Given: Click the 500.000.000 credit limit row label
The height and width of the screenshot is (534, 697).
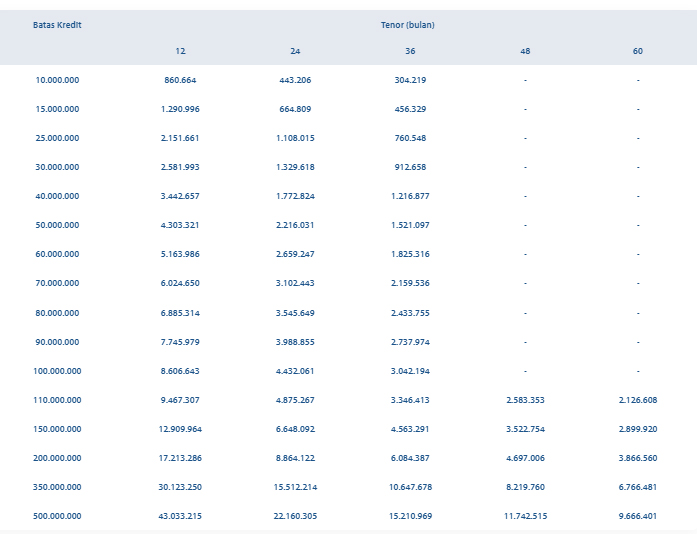Looking at the screenshot, I should coord(57,516).
